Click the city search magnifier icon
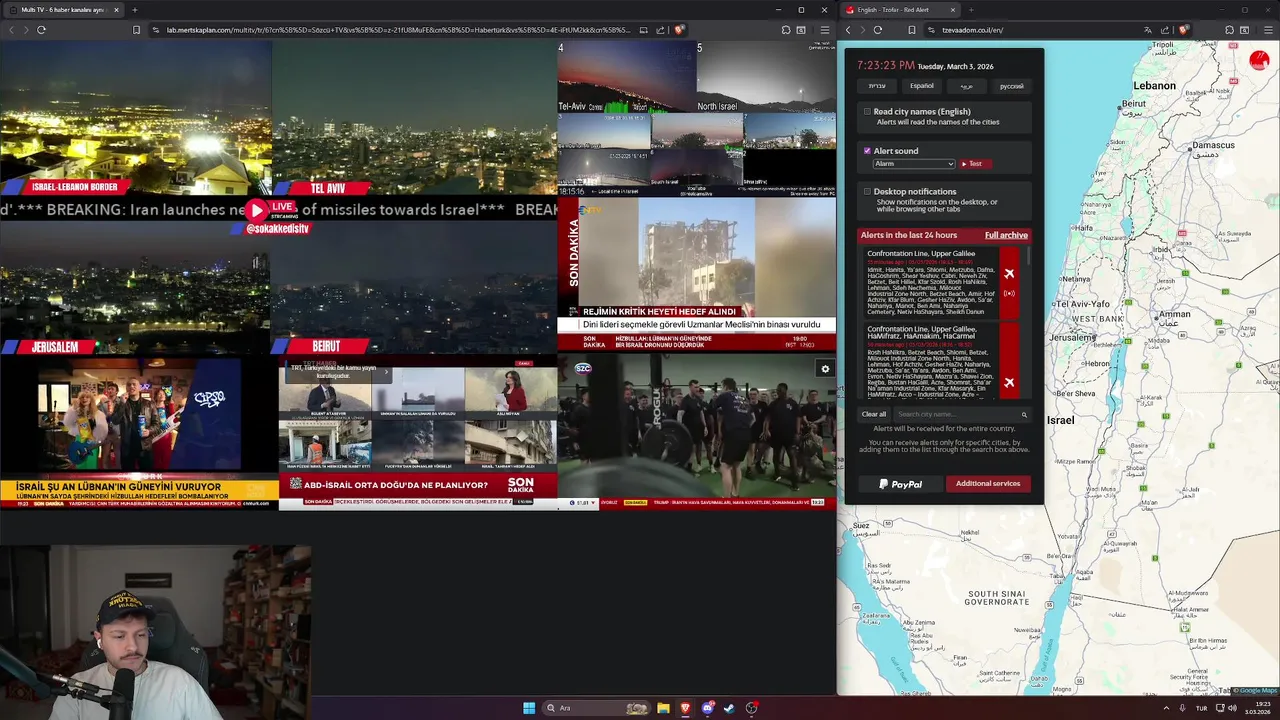The width and height of the screenshot is (1280, 720). 1024,414
